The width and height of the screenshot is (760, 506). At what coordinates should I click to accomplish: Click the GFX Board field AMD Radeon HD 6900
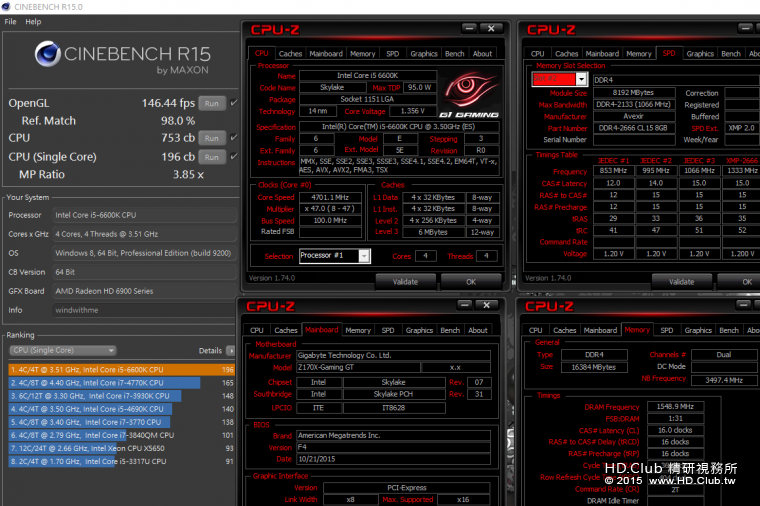[x=144, y=291]
